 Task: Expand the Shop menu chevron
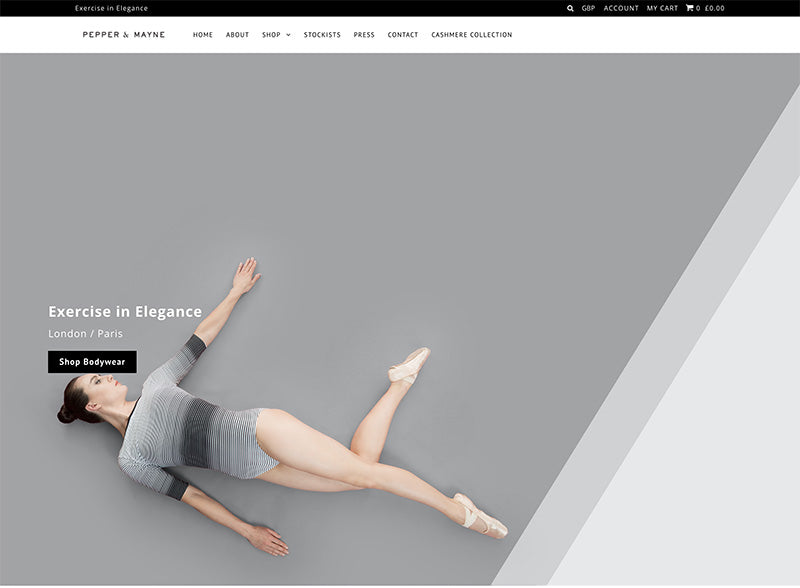[x=288, y=35]
